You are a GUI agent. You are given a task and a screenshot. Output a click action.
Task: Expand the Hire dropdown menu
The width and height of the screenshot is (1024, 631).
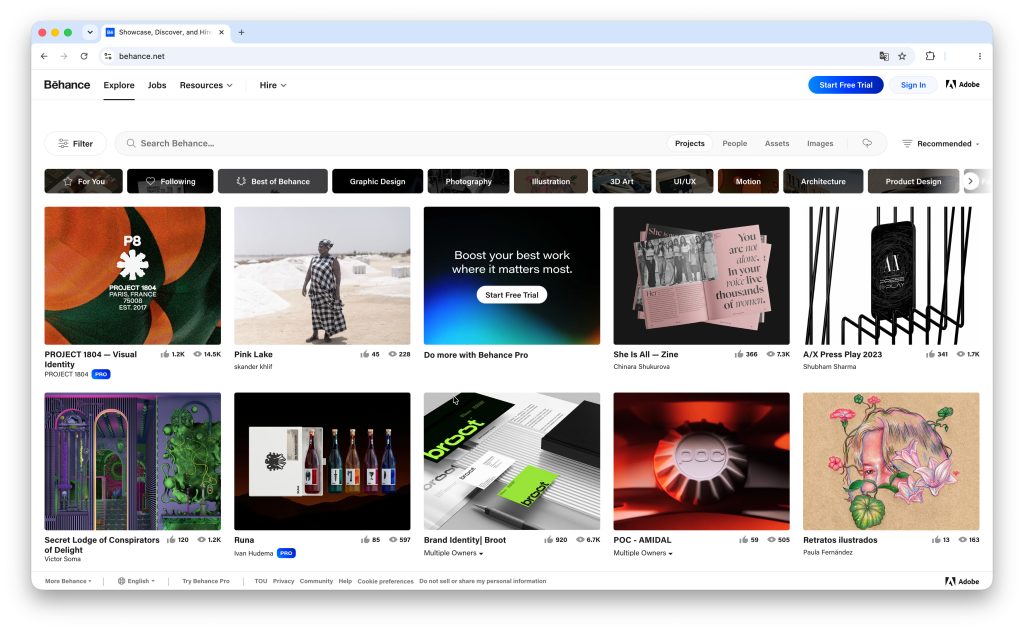pos(273,85)
